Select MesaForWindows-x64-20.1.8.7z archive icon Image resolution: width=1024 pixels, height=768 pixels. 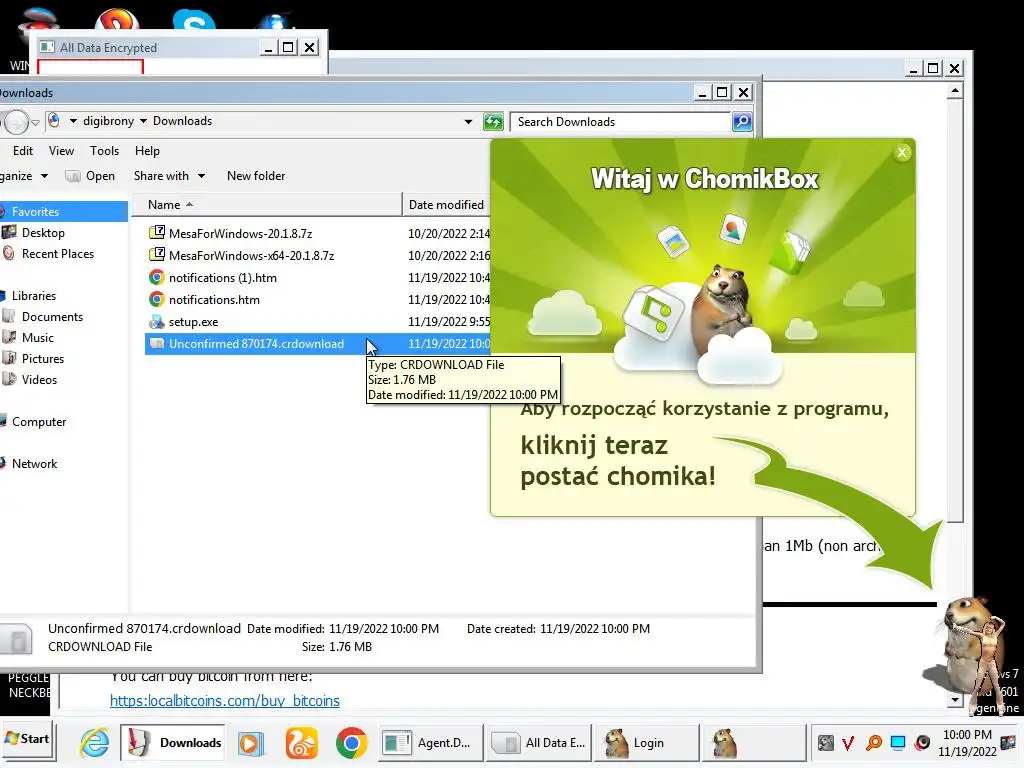[157, 255]
